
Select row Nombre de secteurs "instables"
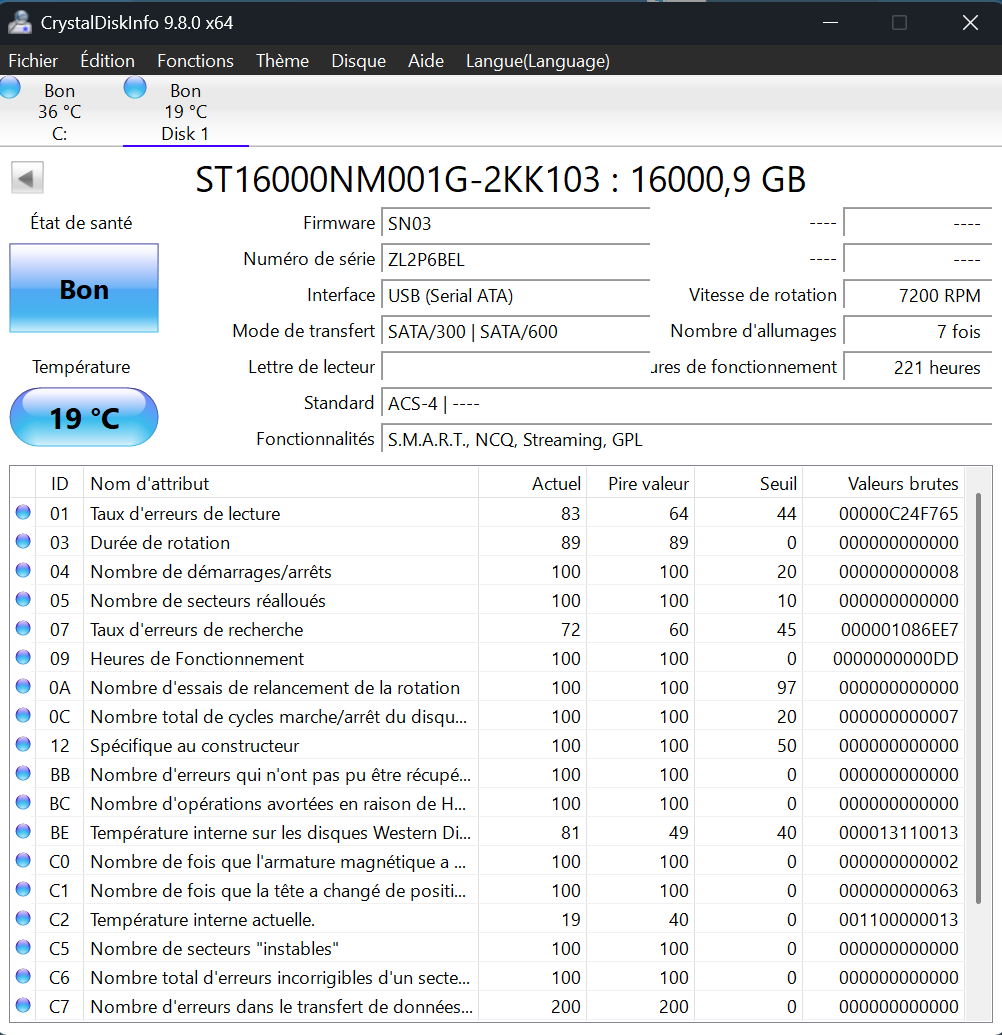[487, 949]
